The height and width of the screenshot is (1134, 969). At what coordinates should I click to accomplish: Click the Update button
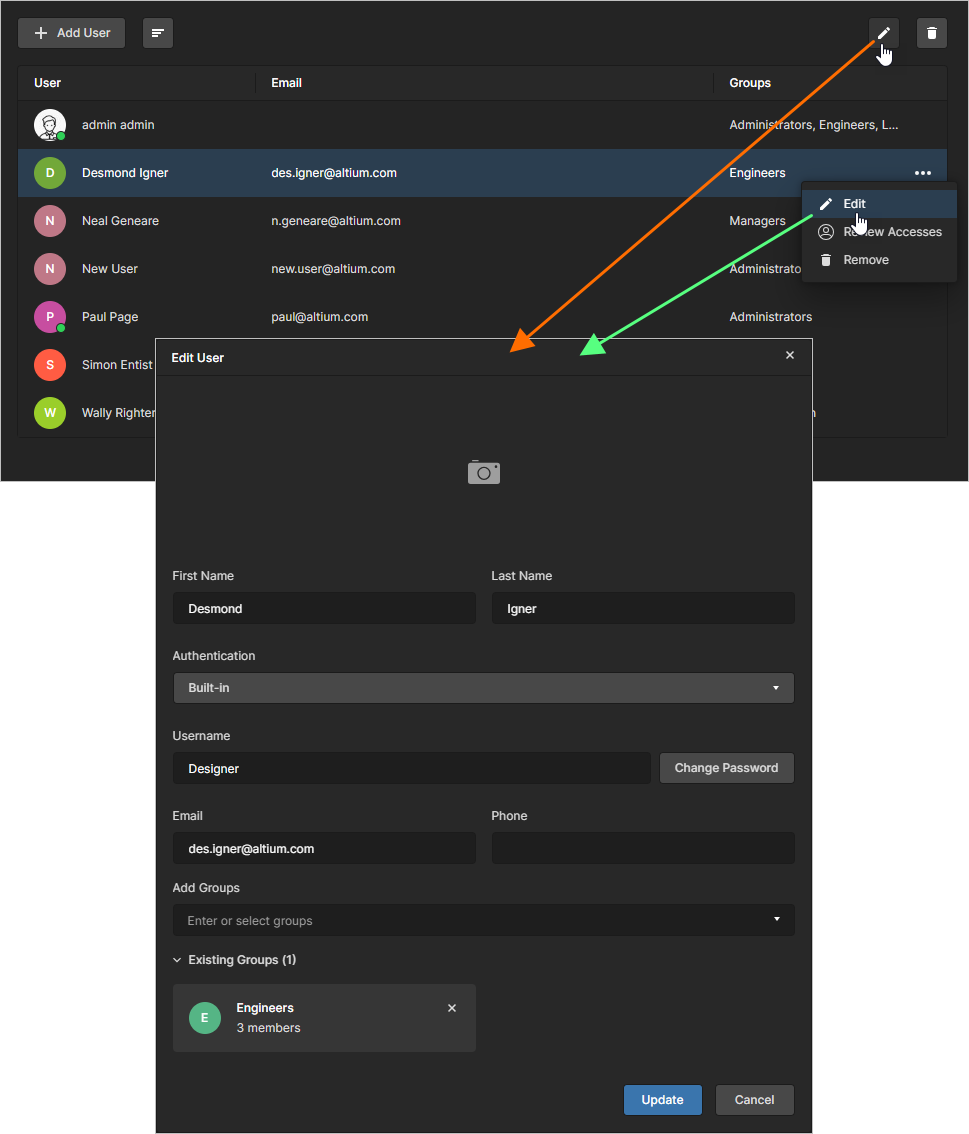pyautogui.click(x=662, y=1099)
